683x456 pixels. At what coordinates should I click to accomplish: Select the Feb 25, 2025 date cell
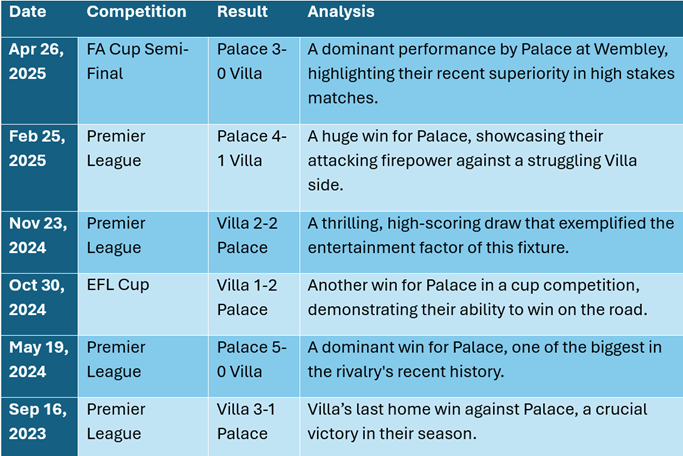point(39,168)
